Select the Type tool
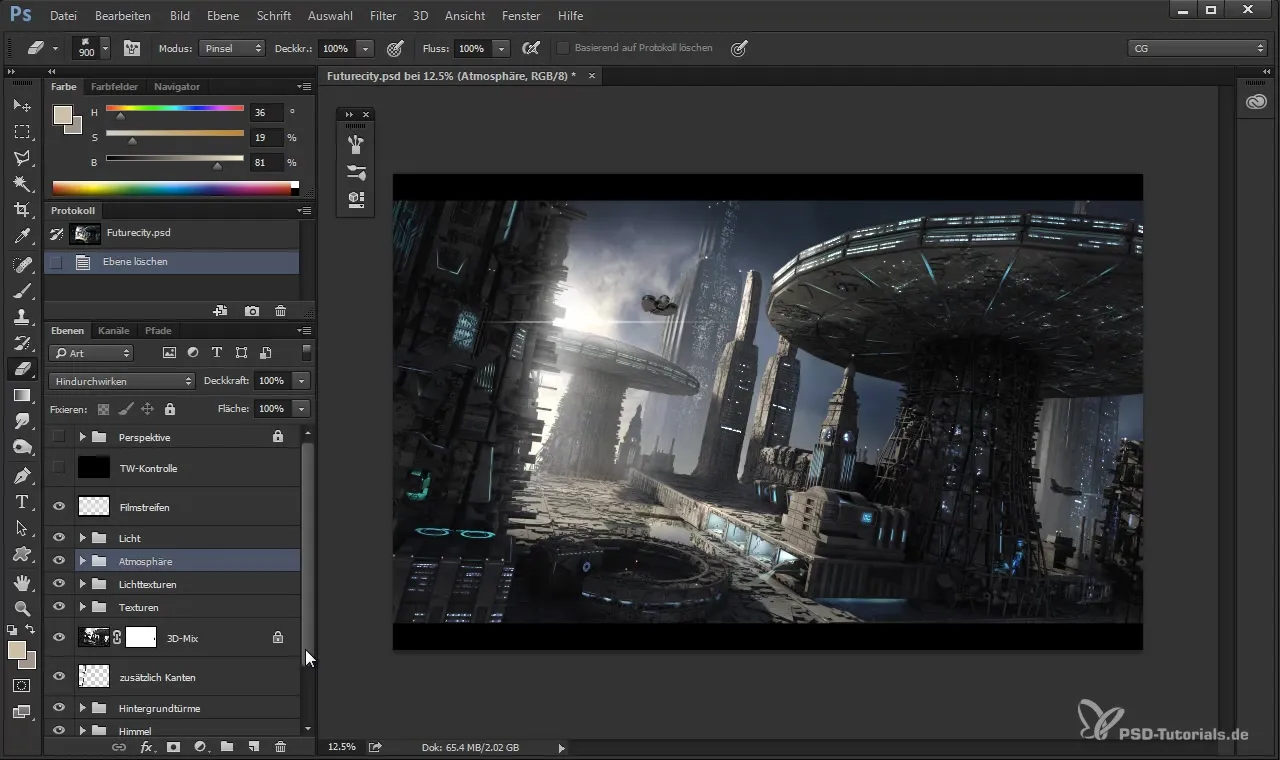Image resolution: width=1280 pixels, height=760 pixels. click(x=22, y=502)
